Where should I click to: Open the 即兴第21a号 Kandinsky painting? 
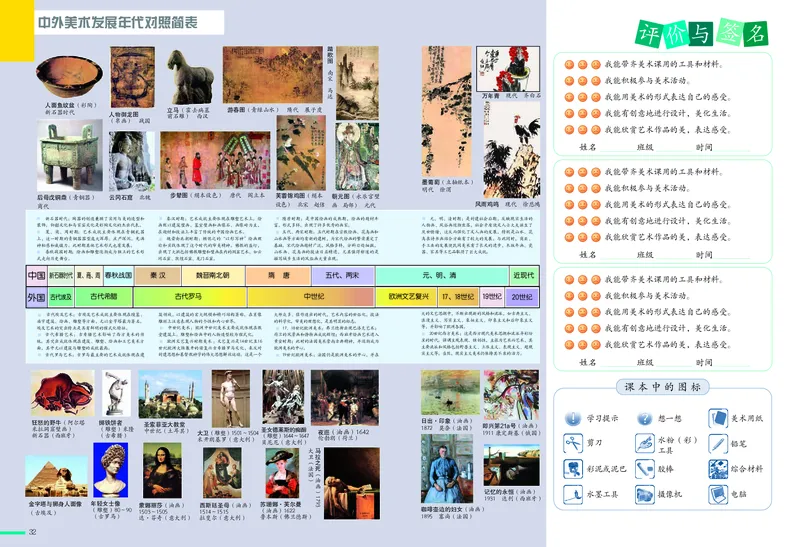pyautogui.click(x=511, y=395)
